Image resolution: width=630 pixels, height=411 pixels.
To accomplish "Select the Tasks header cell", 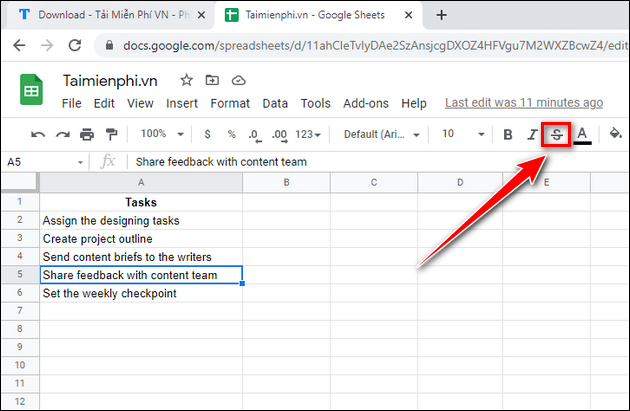I will [141, 202].
